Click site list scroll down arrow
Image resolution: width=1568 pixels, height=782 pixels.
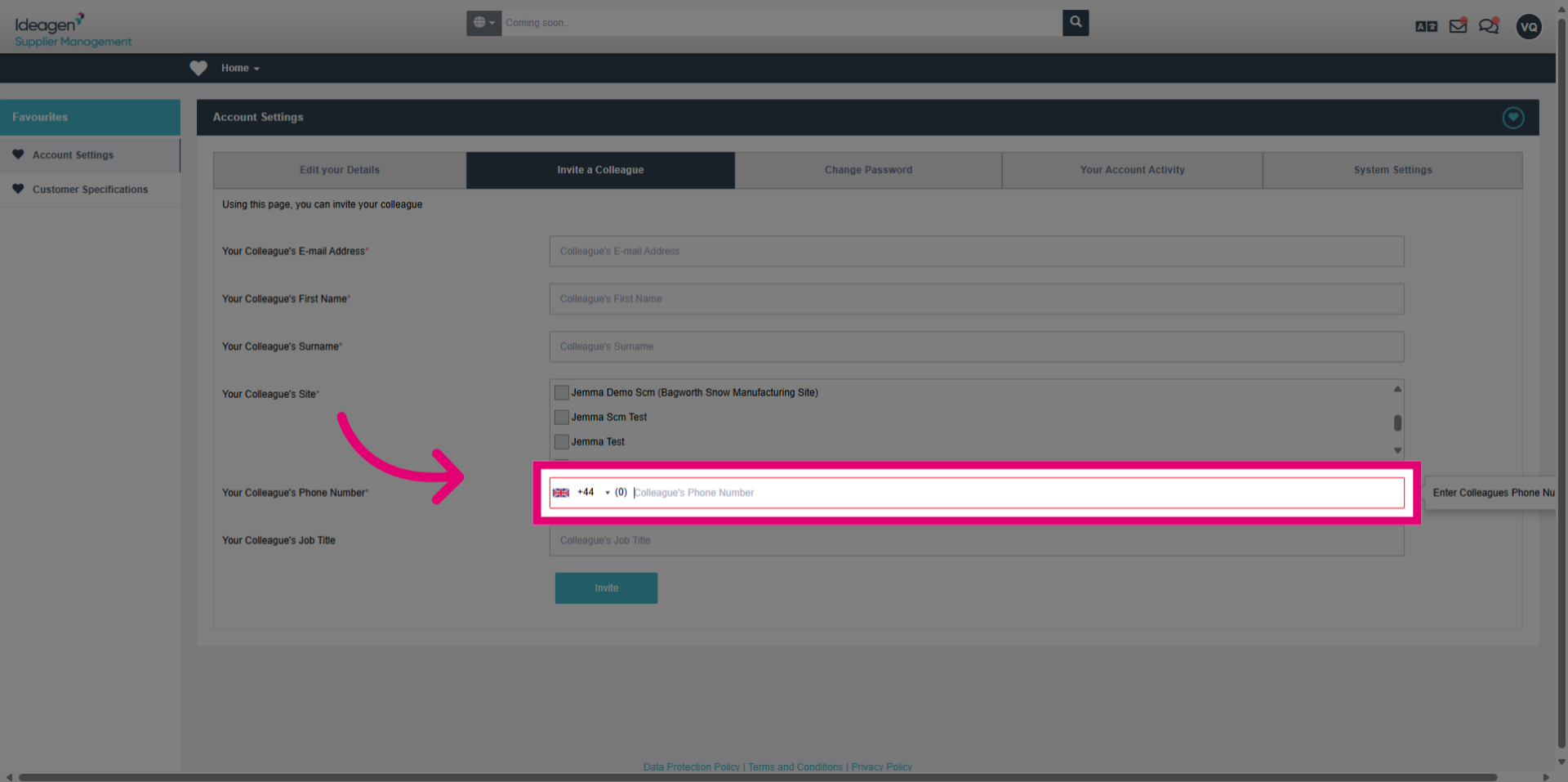pos(1397,451)
